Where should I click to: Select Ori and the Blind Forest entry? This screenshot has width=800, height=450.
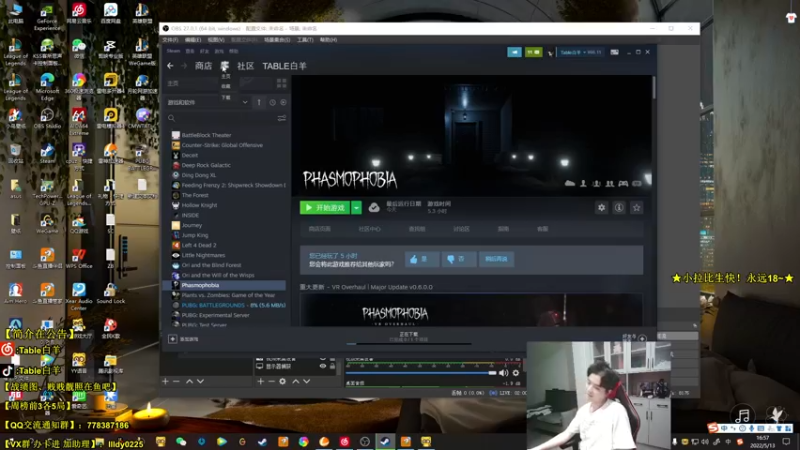(x=211, y=265)
